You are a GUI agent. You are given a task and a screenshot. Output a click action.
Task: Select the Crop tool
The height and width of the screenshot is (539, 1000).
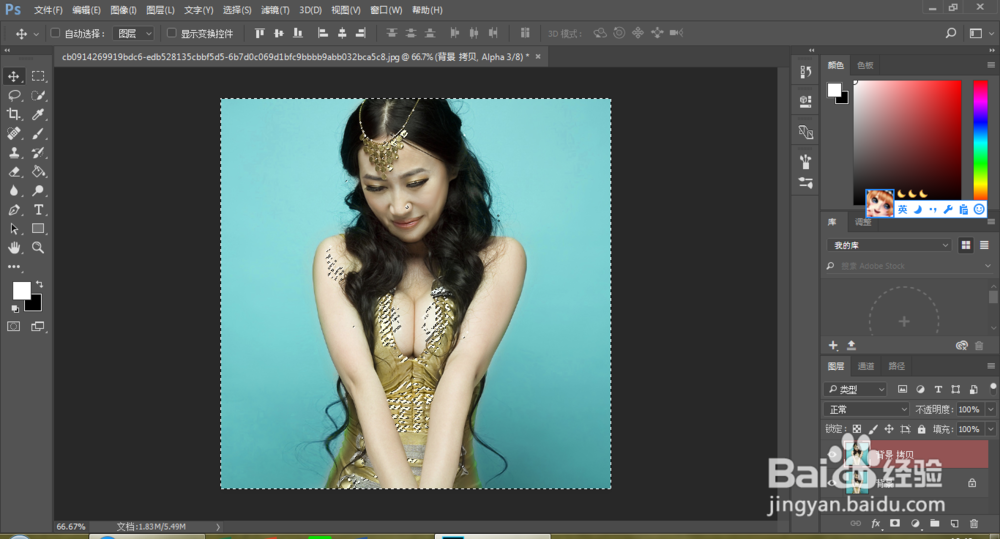[14, 114]
